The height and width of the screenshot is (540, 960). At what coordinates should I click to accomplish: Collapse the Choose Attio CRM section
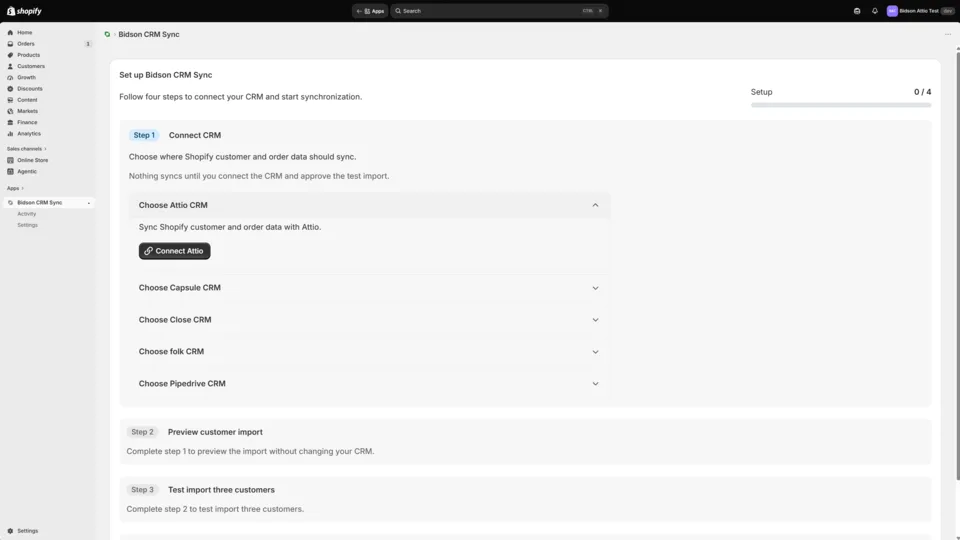[595, 205]
